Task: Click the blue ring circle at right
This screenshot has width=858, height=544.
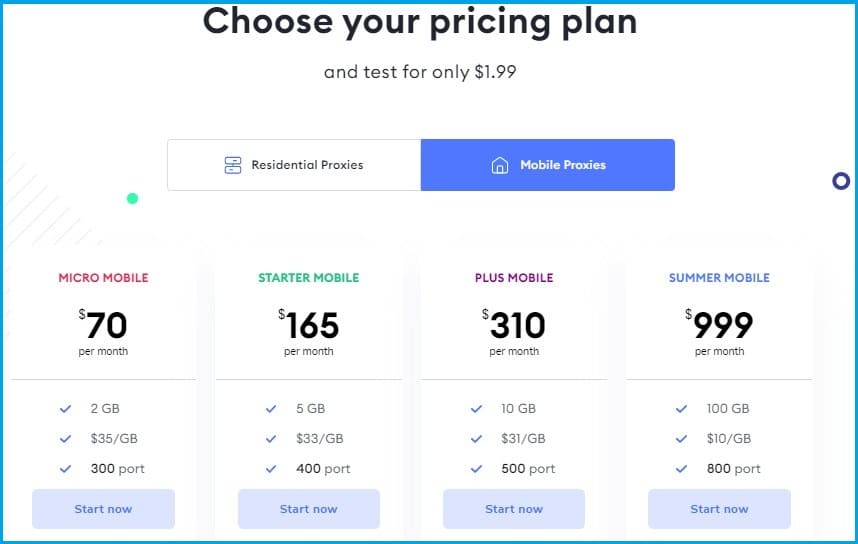Action: [841, 181]
